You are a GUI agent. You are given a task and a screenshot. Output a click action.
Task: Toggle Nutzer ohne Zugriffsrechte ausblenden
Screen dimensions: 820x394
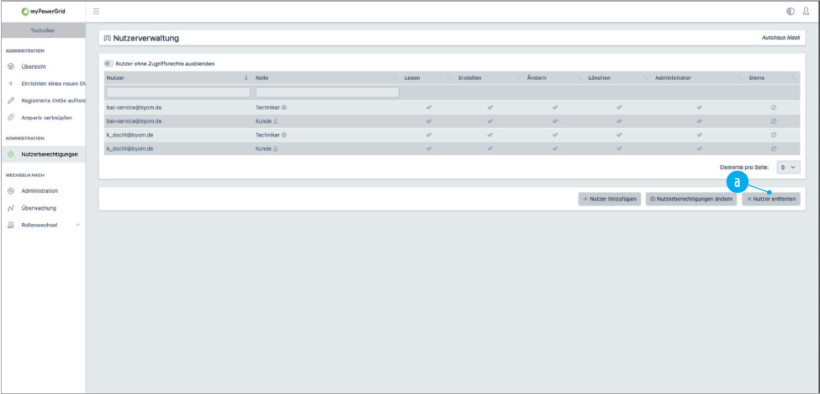[109, 63]
